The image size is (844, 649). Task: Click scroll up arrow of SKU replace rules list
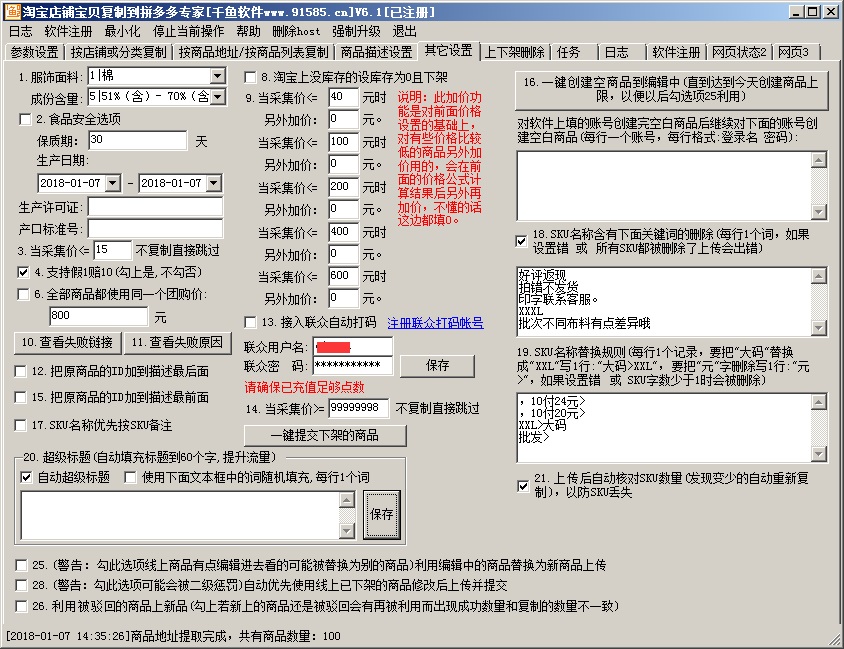pyautogui.click(x=819, y=401)
